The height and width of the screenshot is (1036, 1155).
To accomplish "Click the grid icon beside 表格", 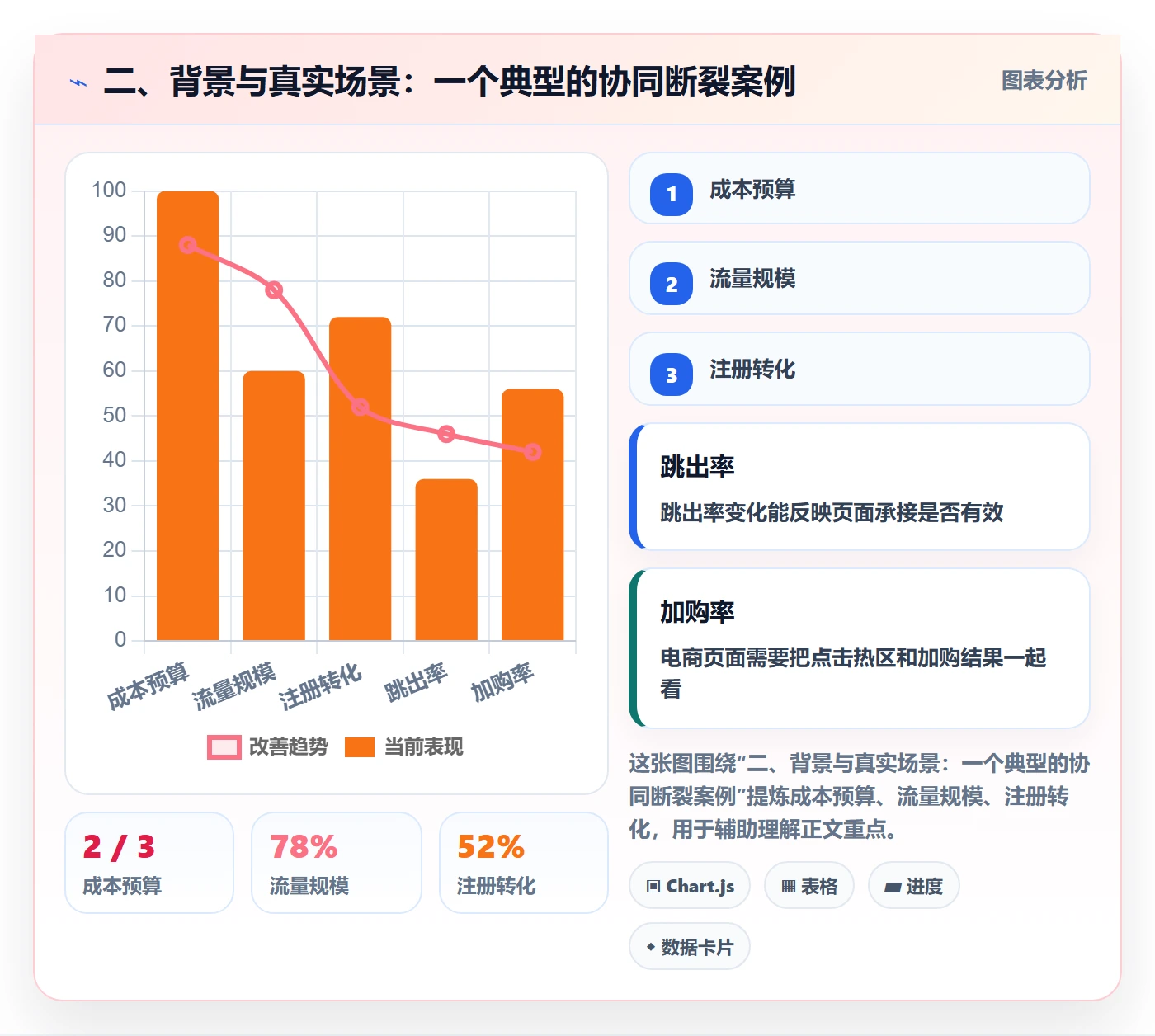I will click(789, 887).
